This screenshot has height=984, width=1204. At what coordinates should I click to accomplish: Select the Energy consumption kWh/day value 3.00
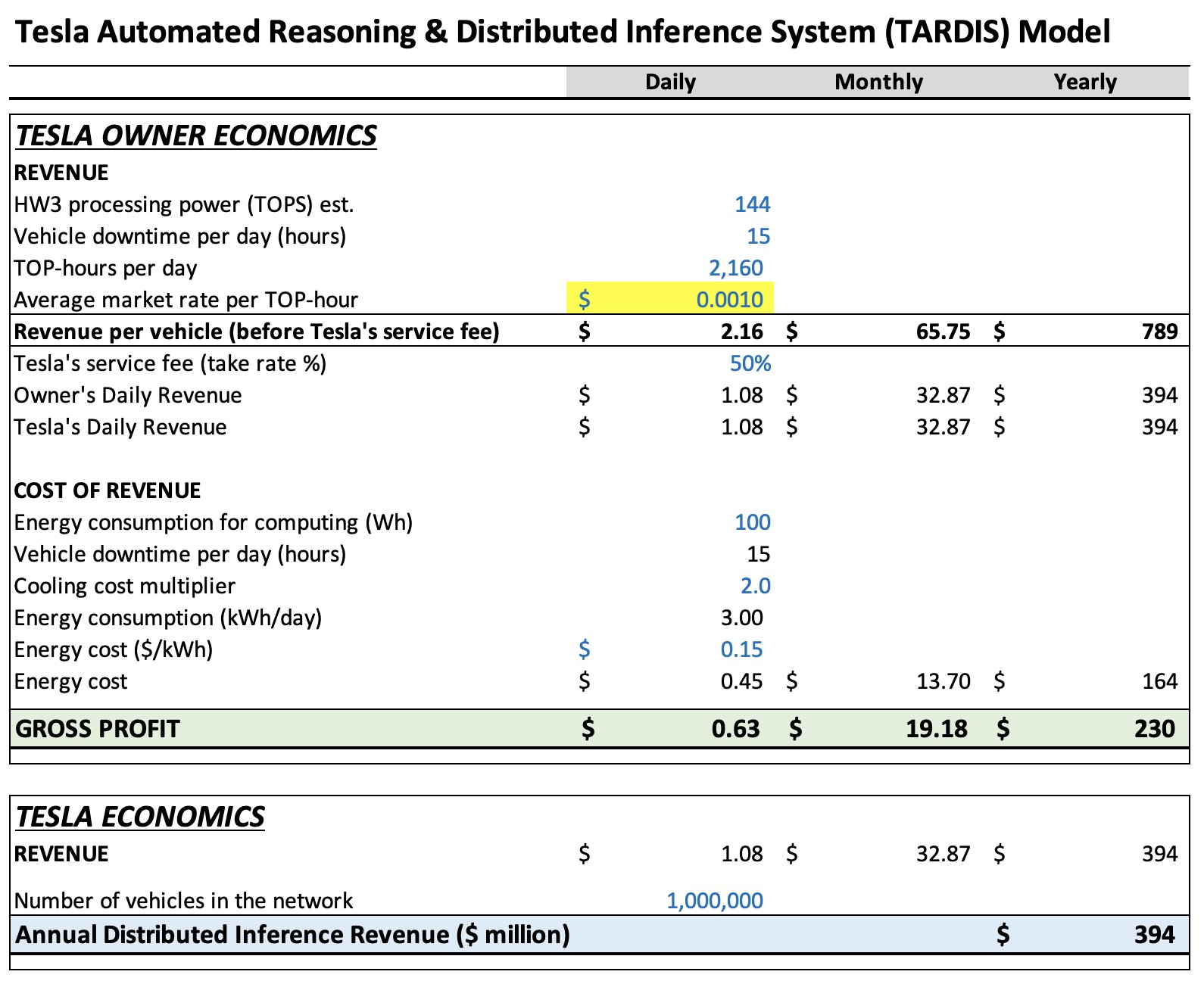pos(741,618)
